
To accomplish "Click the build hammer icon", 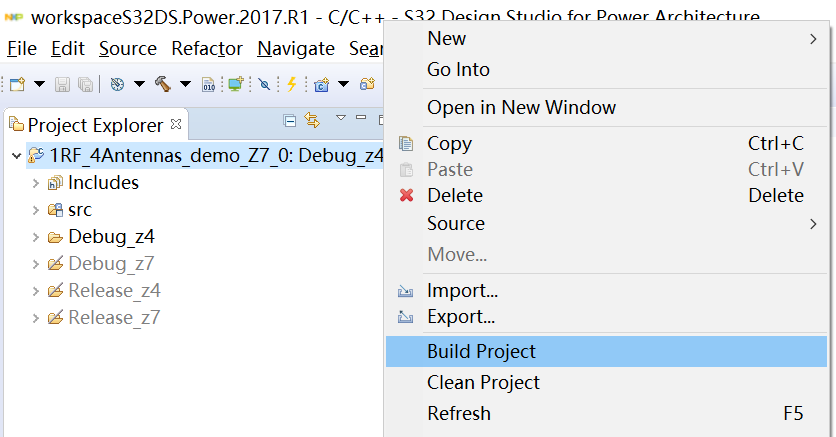I will coord(164,84).
